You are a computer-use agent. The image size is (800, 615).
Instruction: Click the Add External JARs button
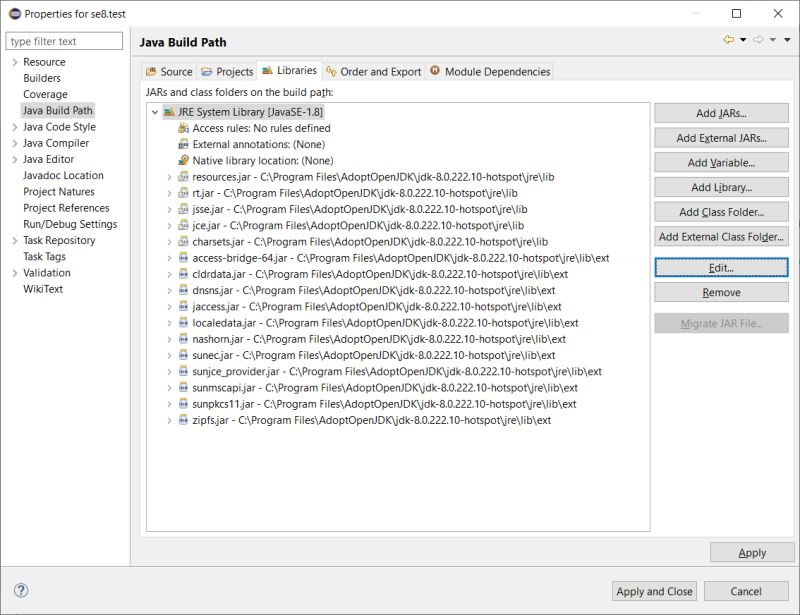[x=722, y=137]
